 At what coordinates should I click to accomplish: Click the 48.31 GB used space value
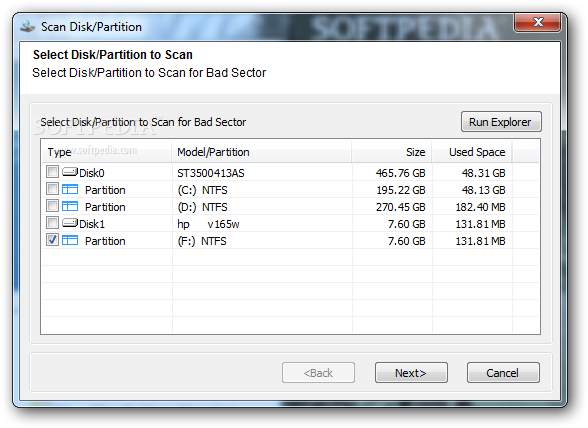pyautogui.click(x=483, y=173)
